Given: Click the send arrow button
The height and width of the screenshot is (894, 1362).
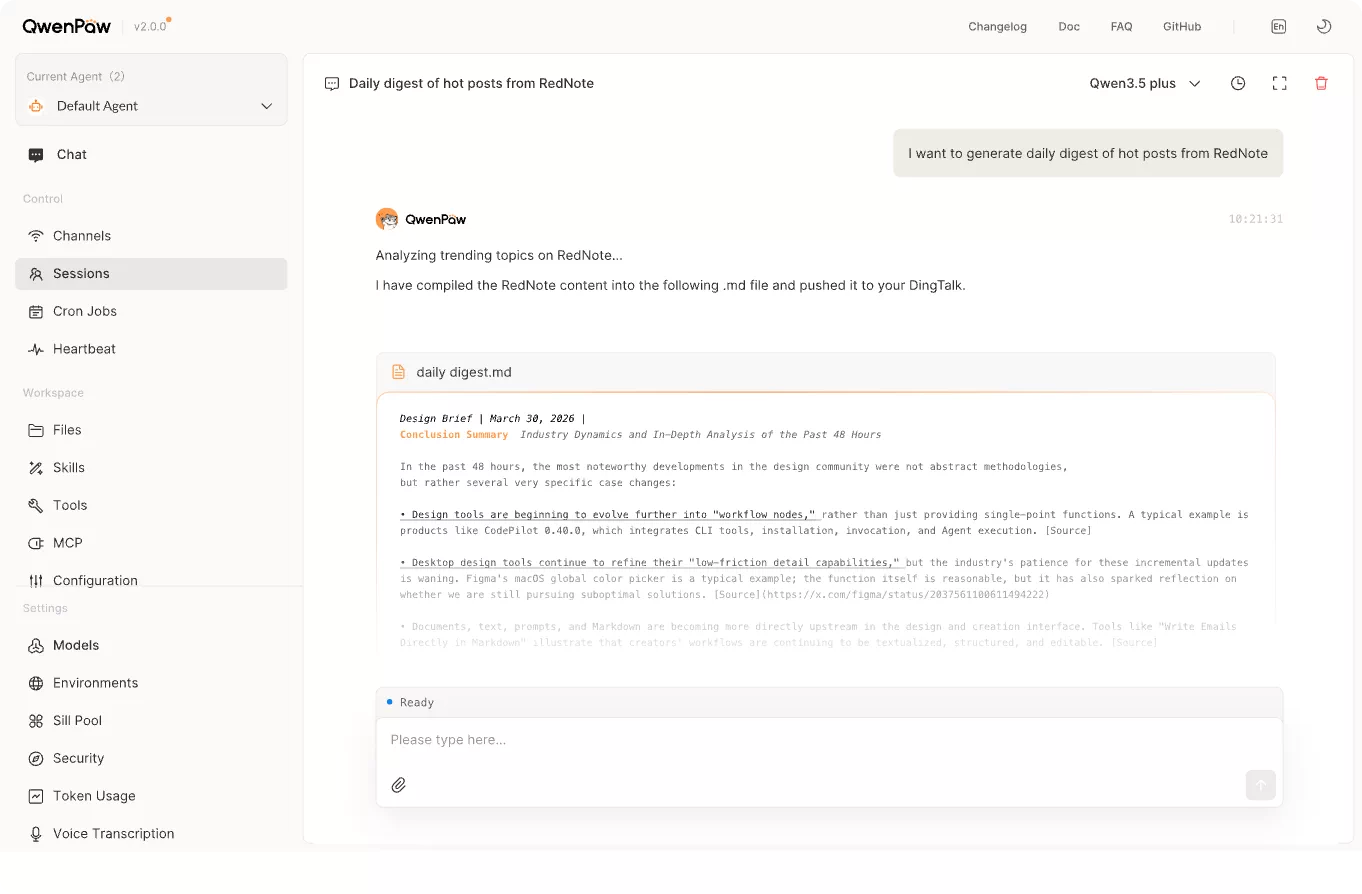Looking at the screenshot, I should click(1260, 785).
